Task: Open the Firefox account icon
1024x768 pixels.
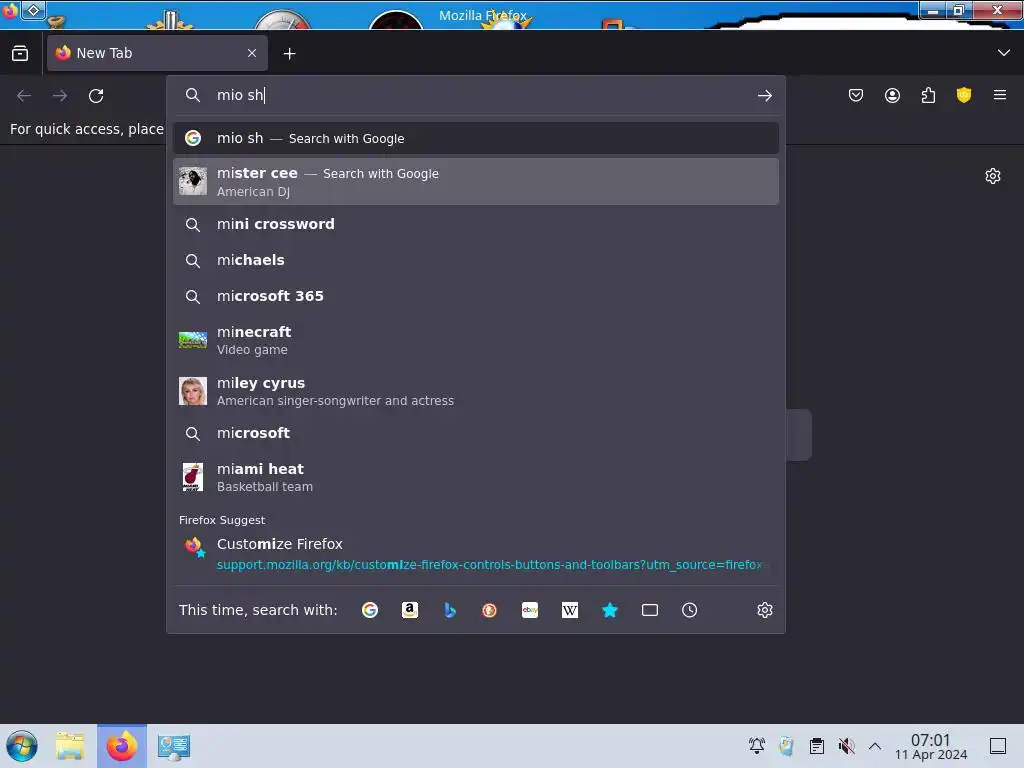Action: point(892,96)
